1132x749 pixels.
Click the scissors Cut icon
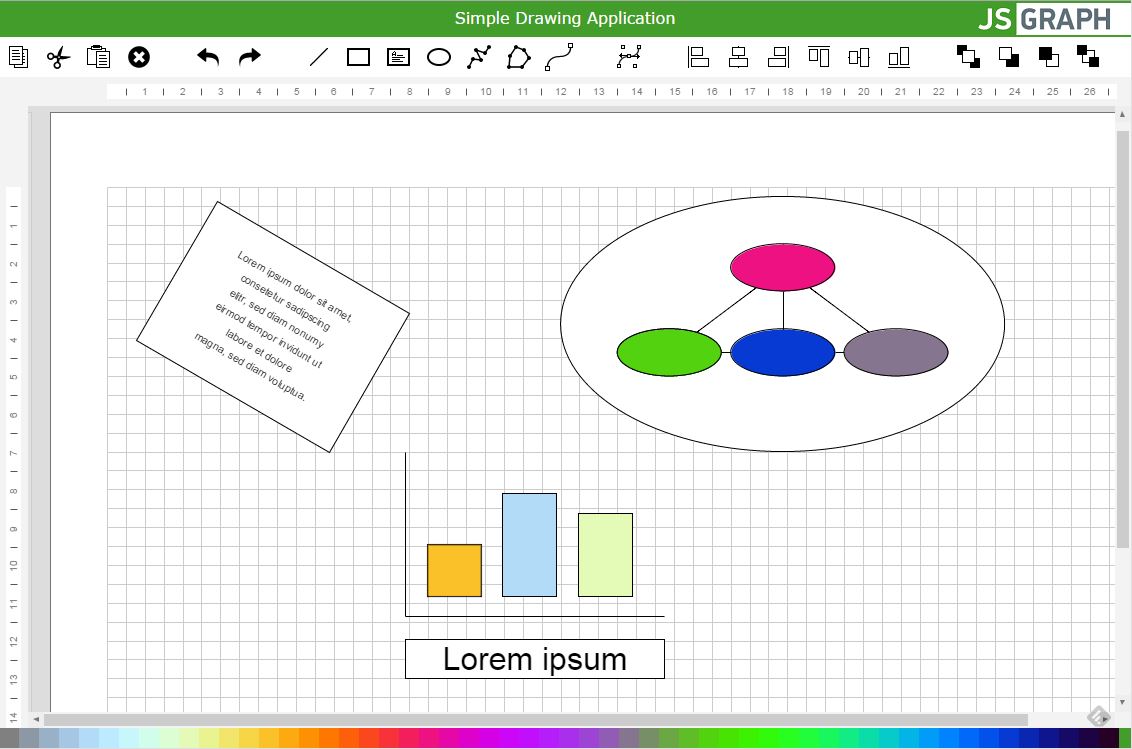59,57
